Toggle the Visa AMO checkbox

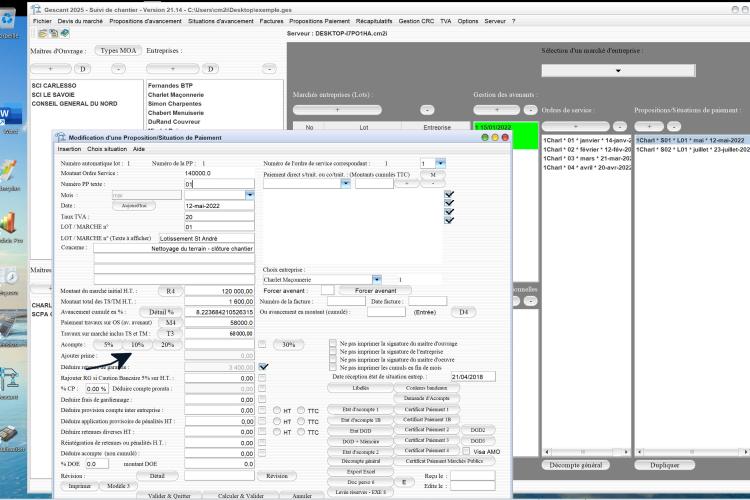click(466, 451)
